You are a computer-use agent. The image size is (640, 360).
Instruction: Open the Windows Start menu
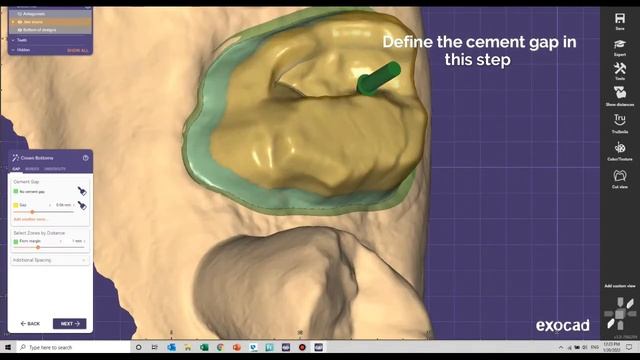click(8, 347)
